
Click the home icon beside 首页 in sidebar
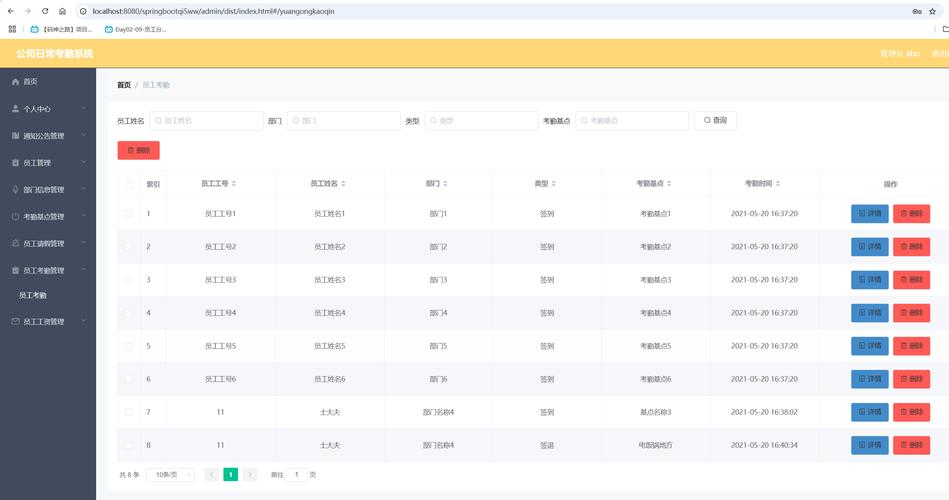tap(15, 81)
